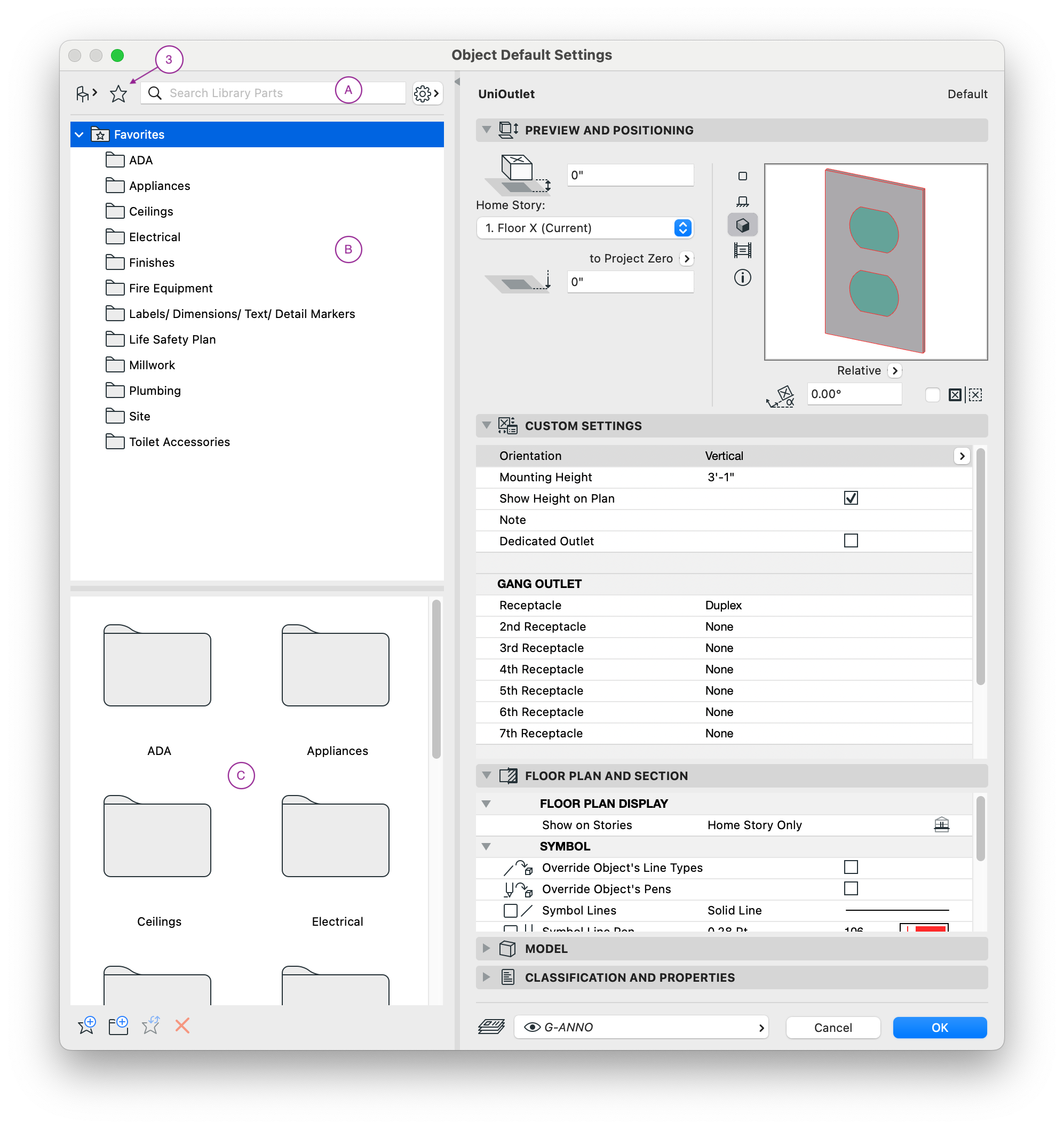Viewport: 1064px width, 1129px height.
Task: Collapse the Custom Settings panel
Action: point(486,425)
